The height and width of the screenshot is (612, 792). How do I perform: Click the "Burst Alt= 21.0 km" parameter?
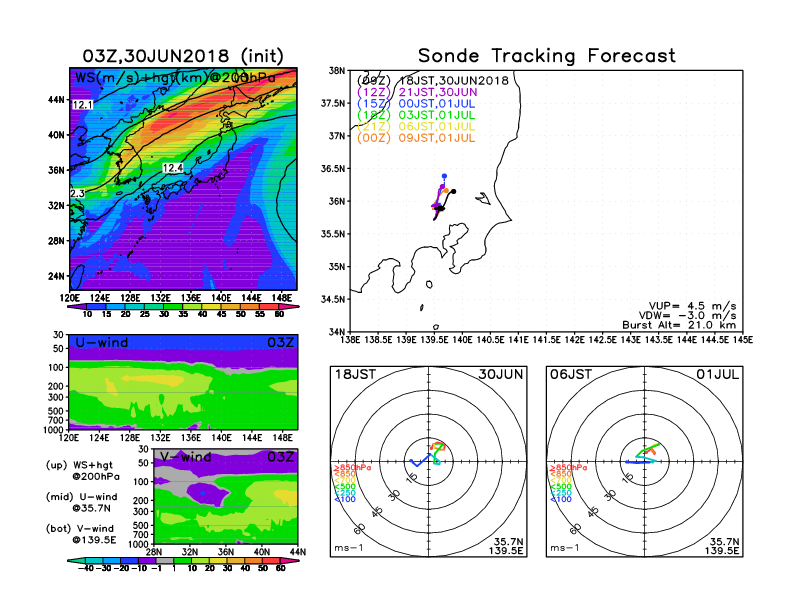(679, 325)
